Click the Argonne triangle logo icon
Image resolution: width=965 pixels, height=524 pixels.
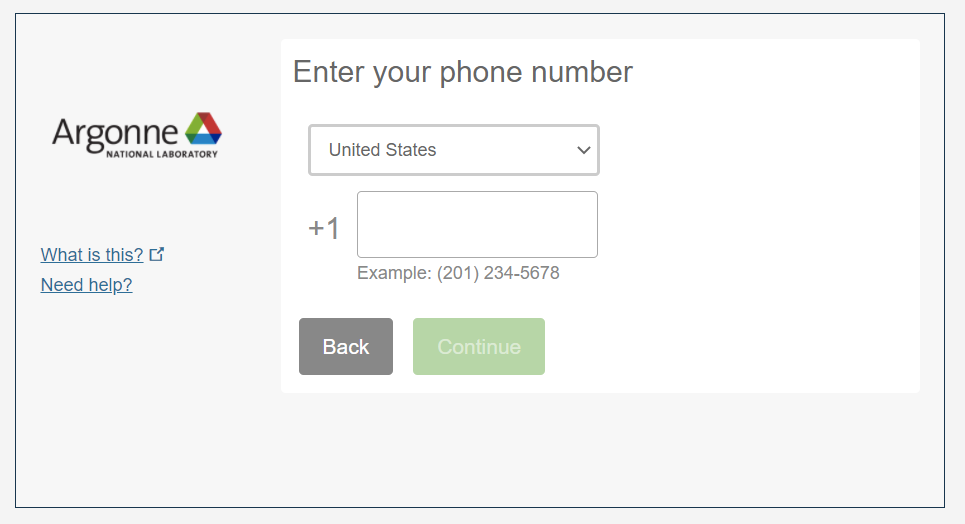click(x=204, y=128)
